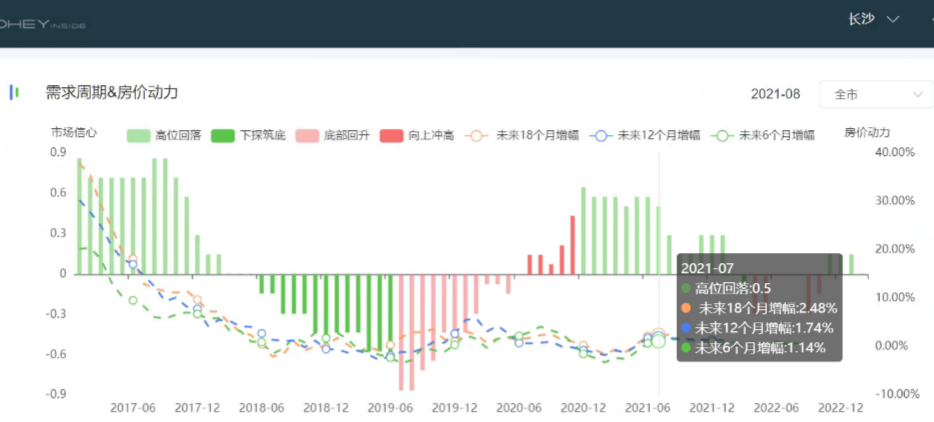Toggle the 未来18个月增幅 legend line
The image size is (934, 422).
point(522,135)
